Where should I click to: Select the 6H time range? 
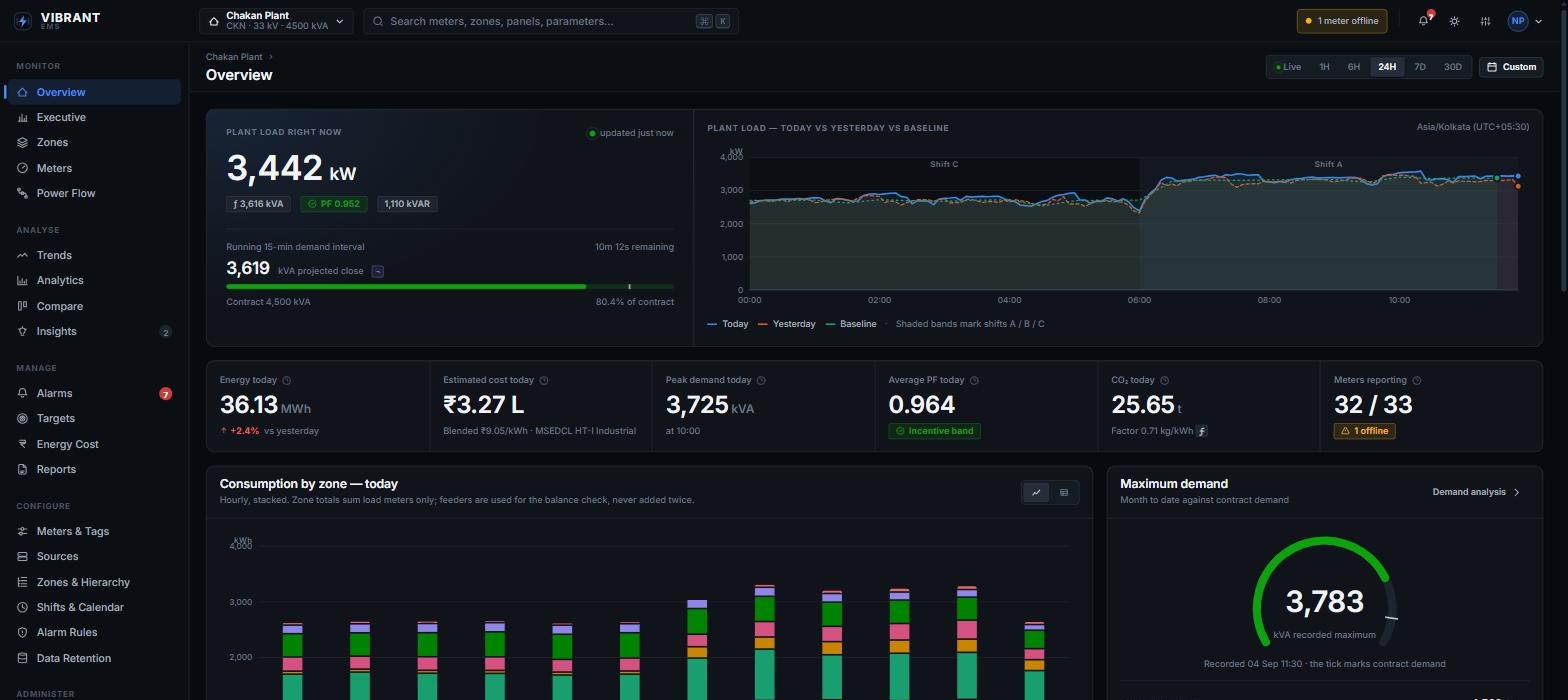1353,67
